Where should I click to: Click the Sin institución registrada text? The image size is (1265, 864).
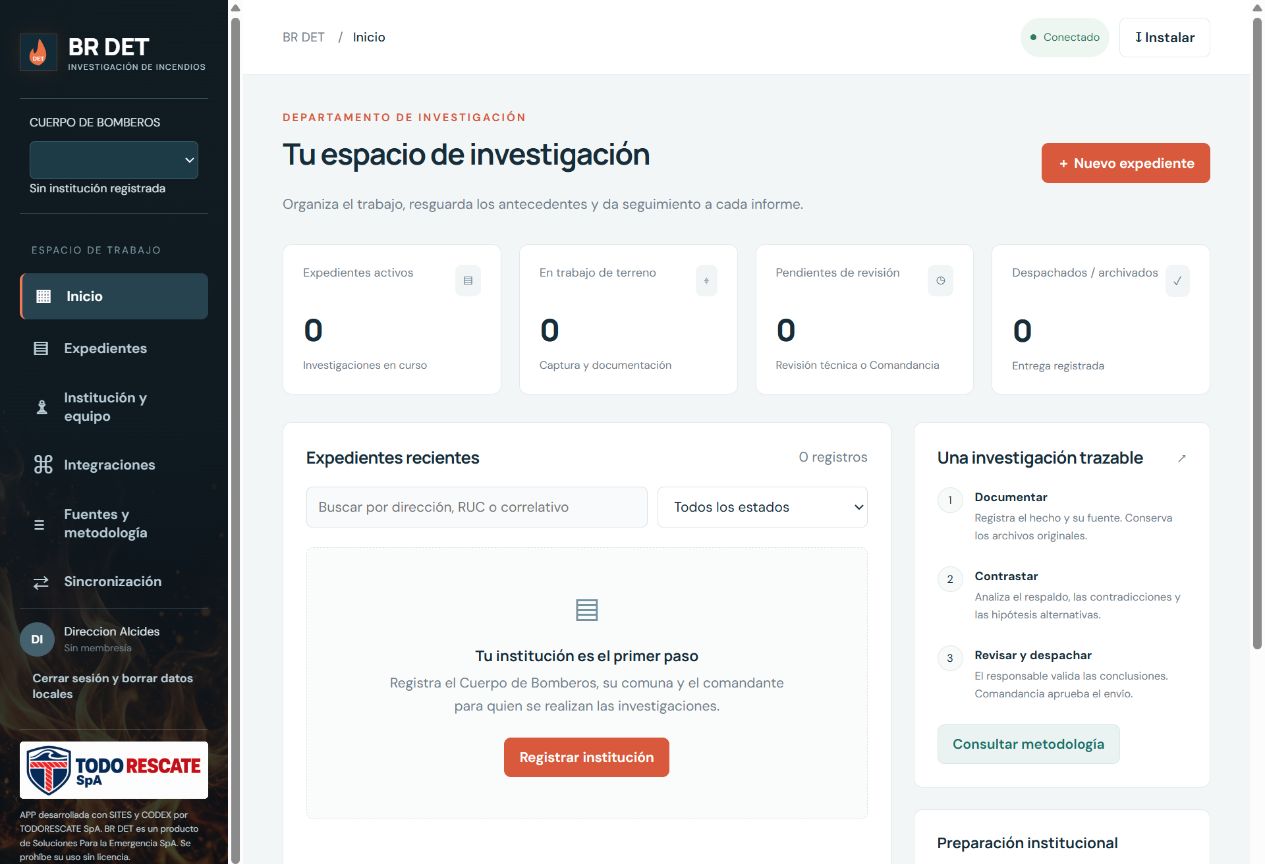click(x=98, y=188)
